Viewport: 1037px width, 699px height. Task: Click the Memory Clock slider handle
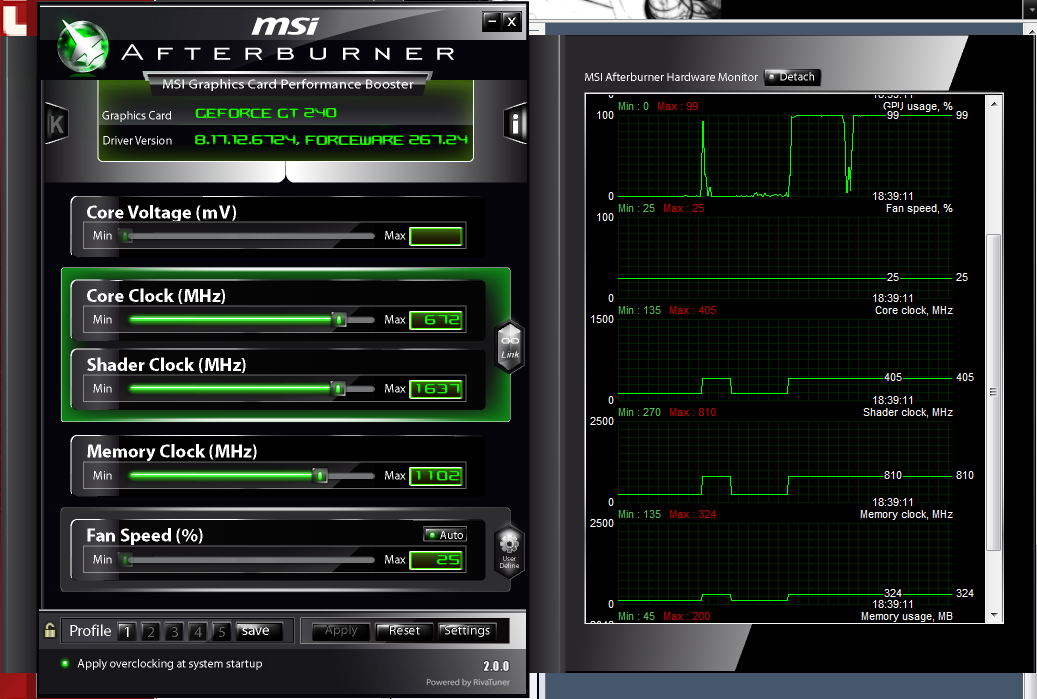click(320, 475)
